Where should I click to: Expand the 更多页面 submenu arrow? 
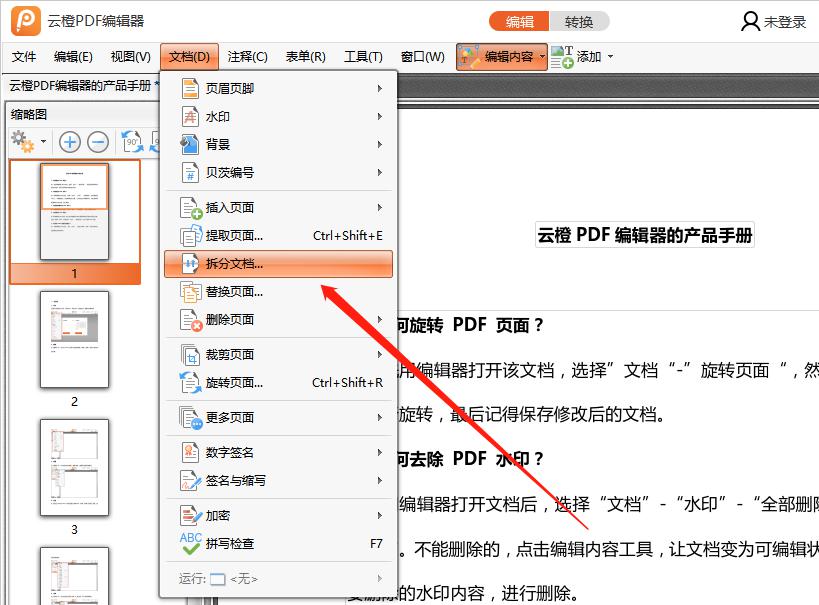(x=380, y=417)
